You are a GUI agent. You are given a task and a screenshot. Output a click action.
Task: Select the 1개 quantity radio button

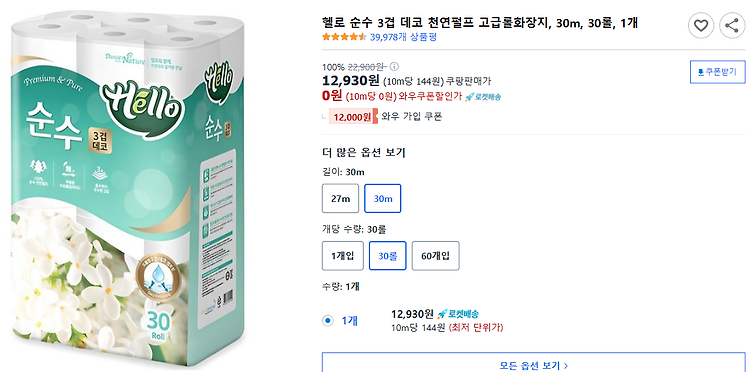click(x=328, y=321)
